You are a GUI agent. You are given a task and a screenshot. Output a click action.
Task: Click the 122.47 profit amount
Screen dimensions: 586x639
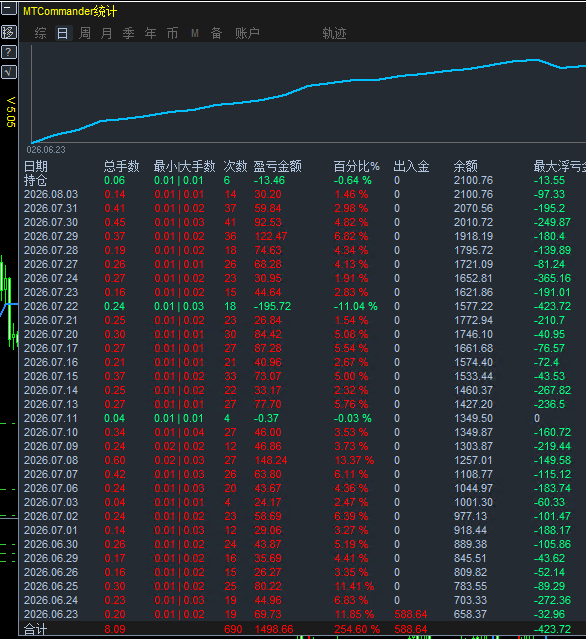[271, 236]
